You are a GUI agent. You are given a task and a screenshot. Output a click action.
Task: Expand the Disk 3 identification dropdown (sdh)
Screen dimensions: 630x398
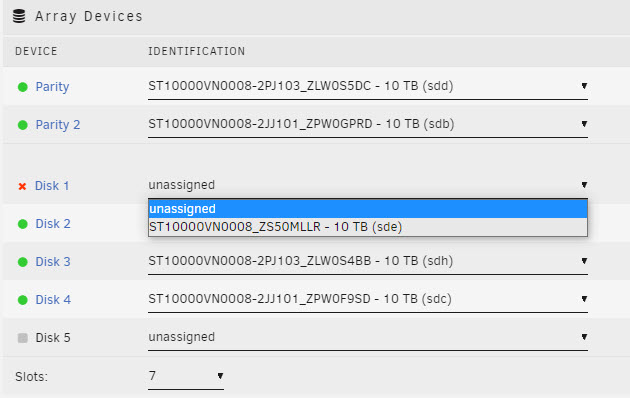click(x=368, y=261)
